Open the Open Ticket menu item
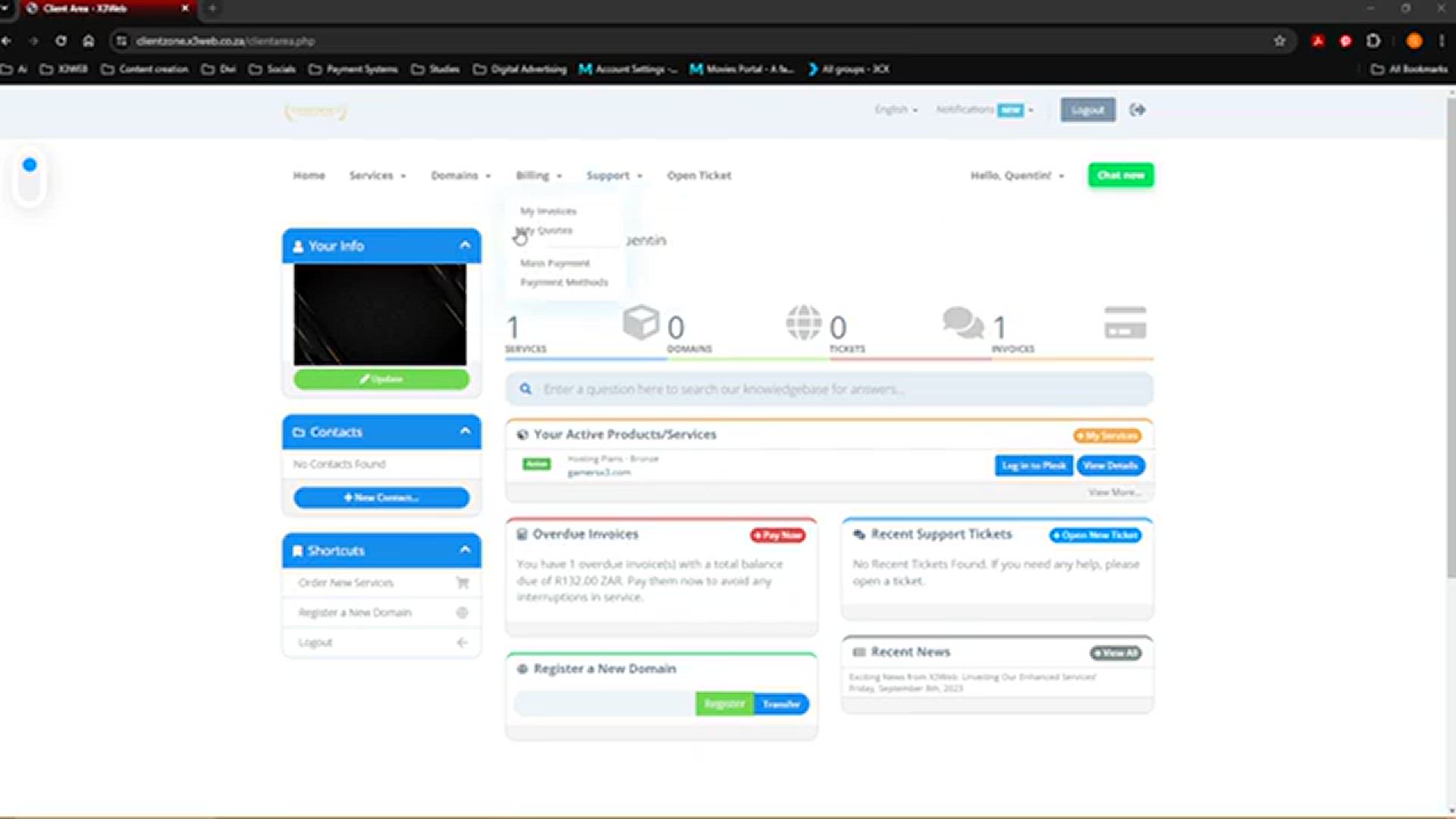The image size is (1456, 819). coord(699,175)
